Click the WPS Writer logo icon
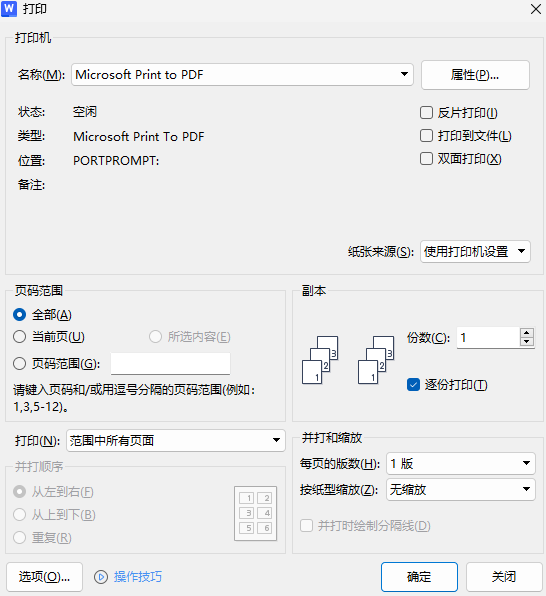This screenshot has width=546, height=596. coord(9,8)
